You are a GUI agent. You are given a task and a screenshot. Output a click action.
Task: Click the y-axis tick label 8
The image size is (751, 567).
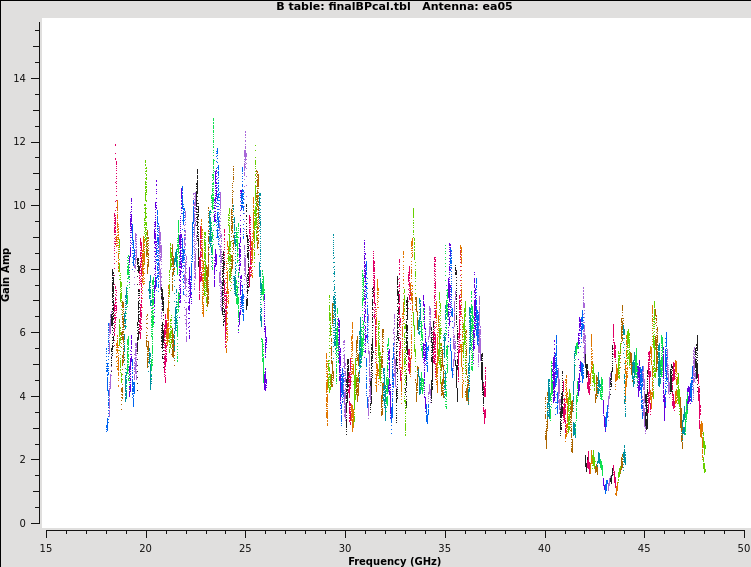click(x=24, y=269)
